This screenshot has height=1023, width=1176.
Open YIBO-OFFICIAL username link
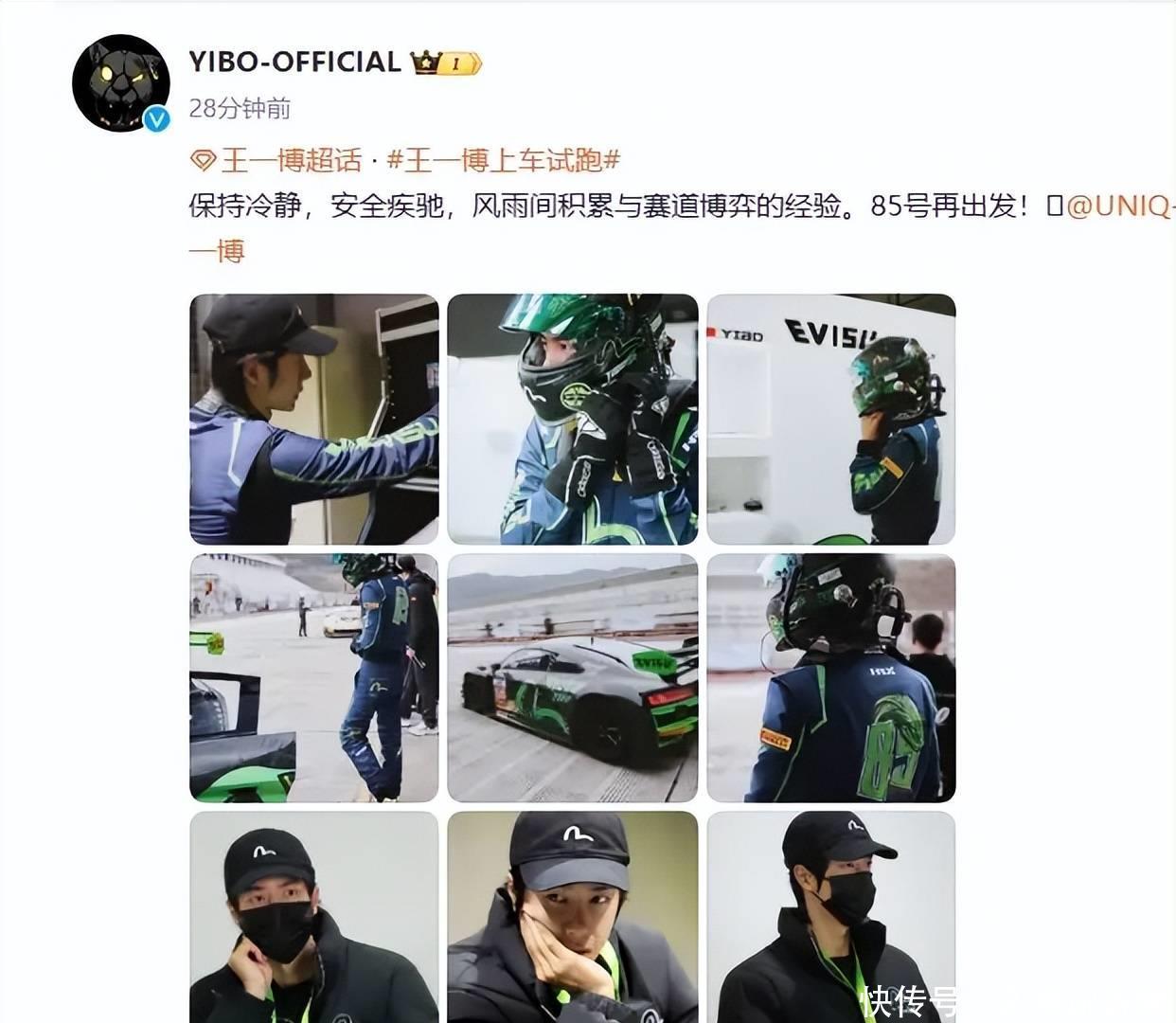[x=295, y=62]
